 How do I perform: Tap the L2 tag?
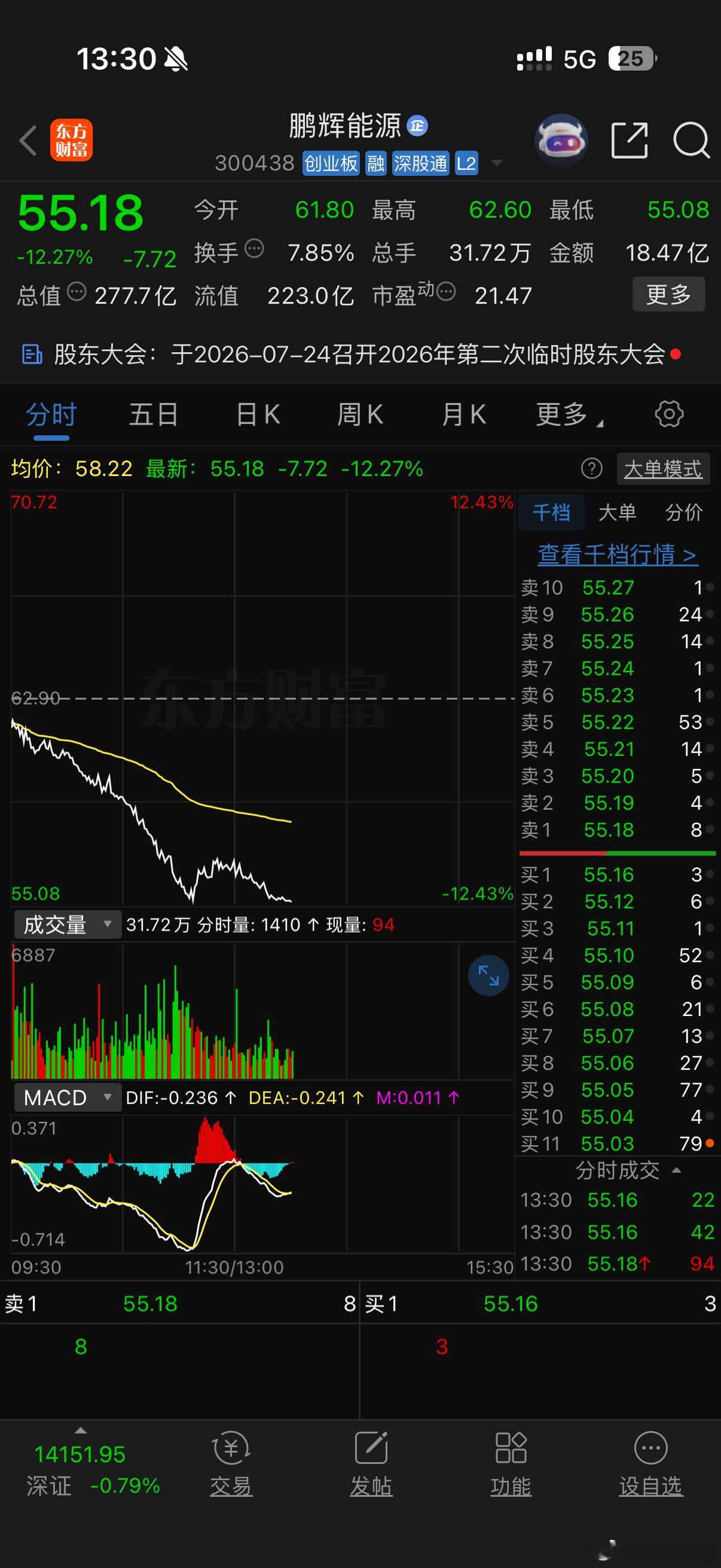(466, 163)
